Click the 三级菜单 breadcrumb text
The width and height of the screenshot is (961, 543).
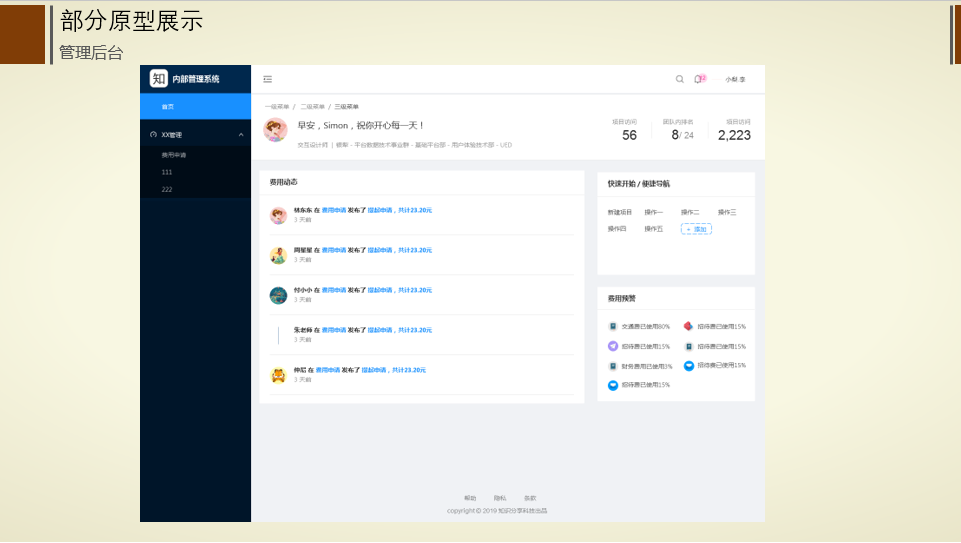coord(346,107)
